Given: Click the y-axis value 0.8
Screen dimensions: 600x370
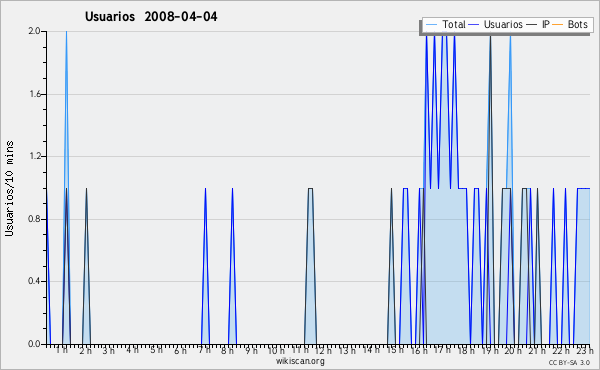Looking at the screenshot, I should click(34, 219).
